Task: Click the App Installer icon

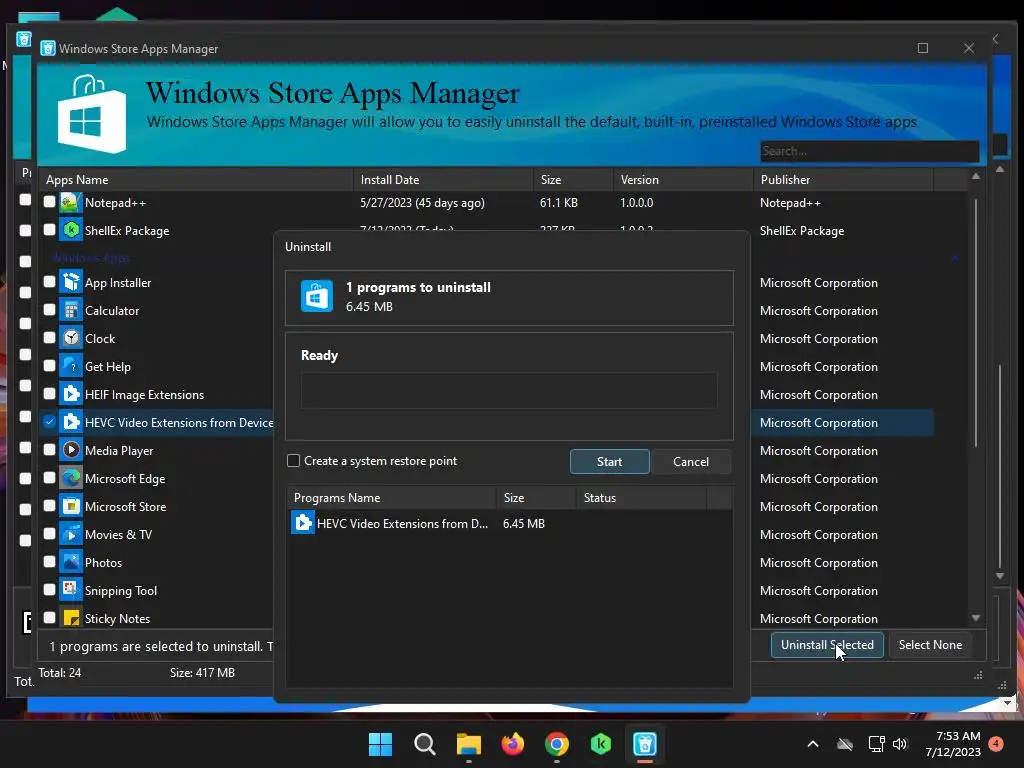Action: (71, 283)
